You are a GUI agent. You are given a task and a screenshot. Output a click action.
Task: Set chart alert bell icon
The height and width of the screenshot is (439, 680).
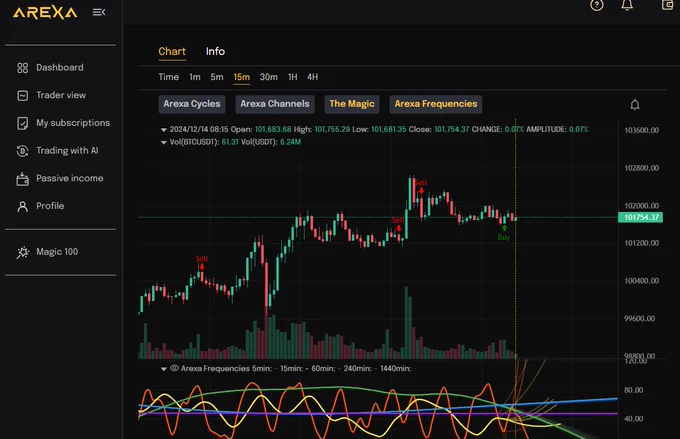[x=634, y=105]
